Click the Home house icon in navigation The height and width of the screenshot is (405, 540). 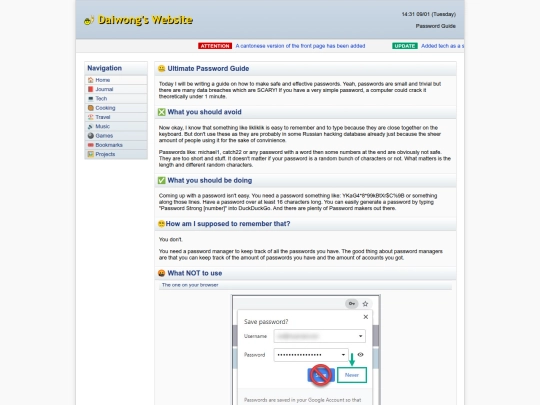click(91, 80)
